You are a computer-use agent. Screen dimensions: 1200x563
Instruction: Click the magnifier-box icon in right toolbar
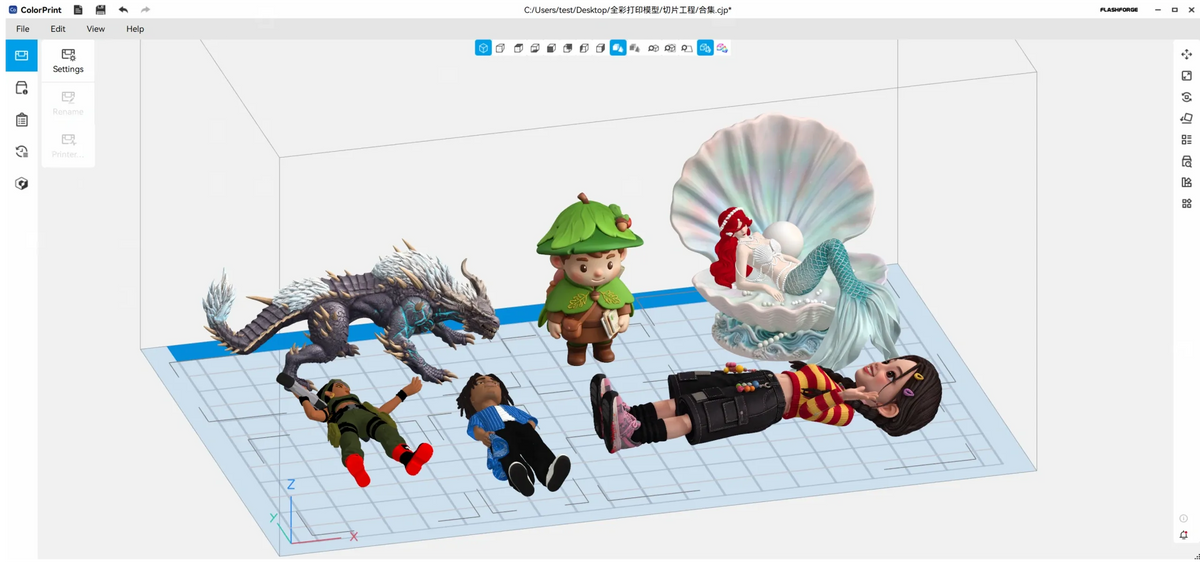(x=1186, y=161)
